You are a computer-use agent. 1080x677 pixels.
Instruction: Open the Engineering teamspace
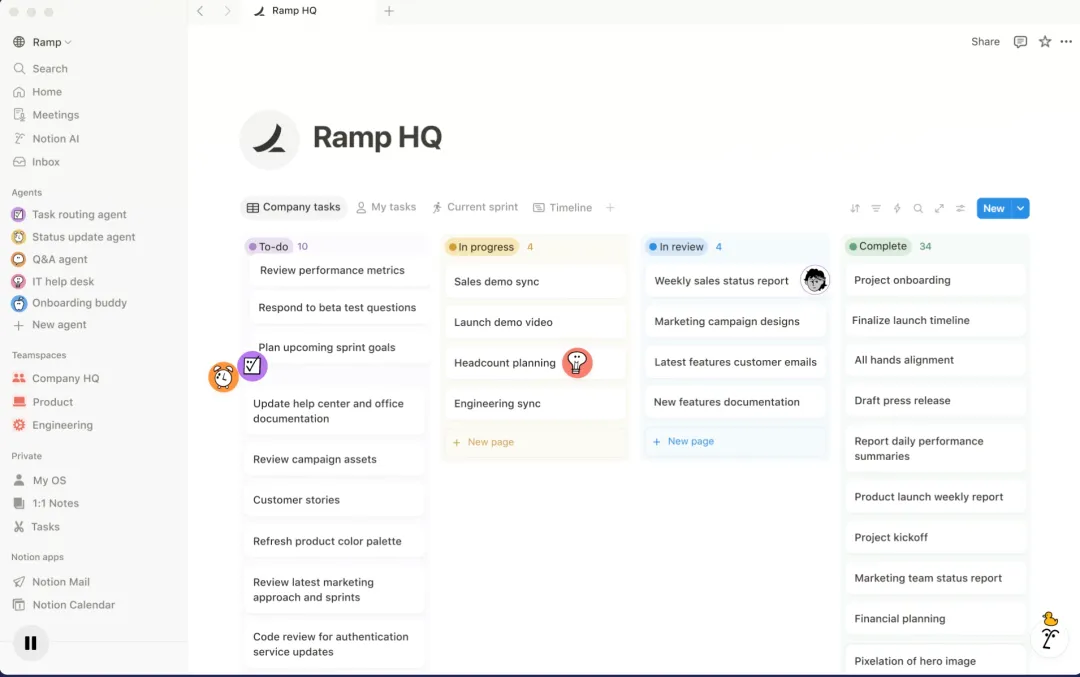[x=53, y=425]
